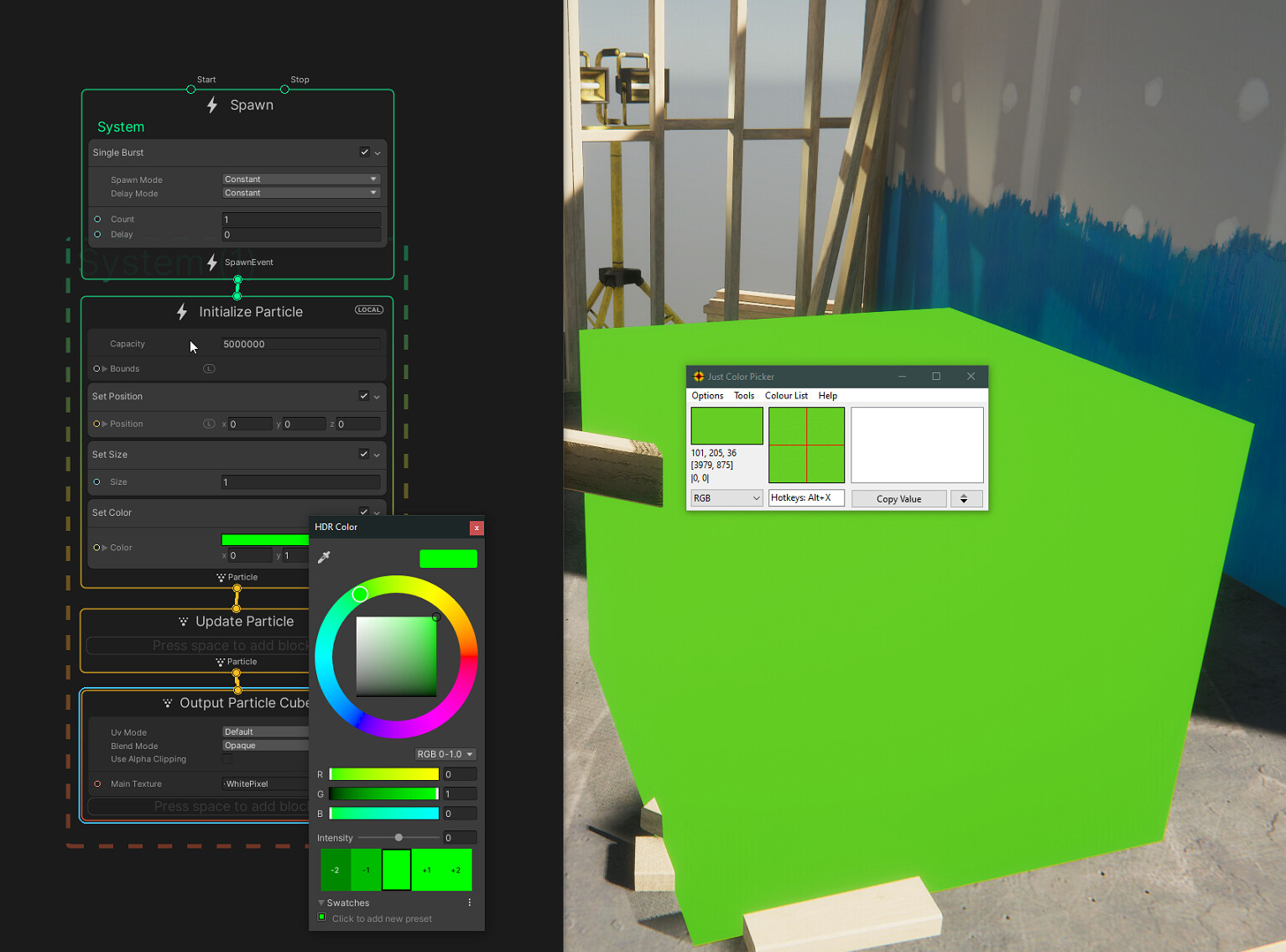Click the Swatches options kebab menu
1286x952 pixels.
[x=470, y=903]
